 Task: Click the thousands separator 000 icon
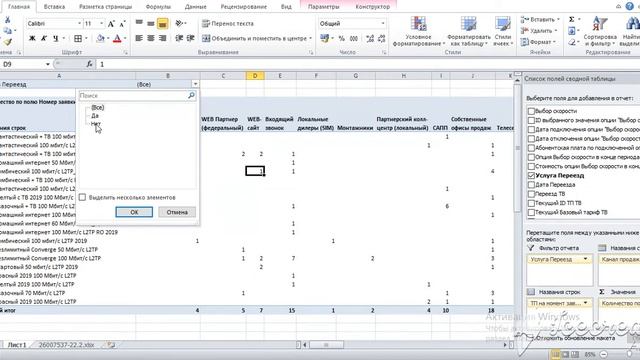click(x=354, y=38)
